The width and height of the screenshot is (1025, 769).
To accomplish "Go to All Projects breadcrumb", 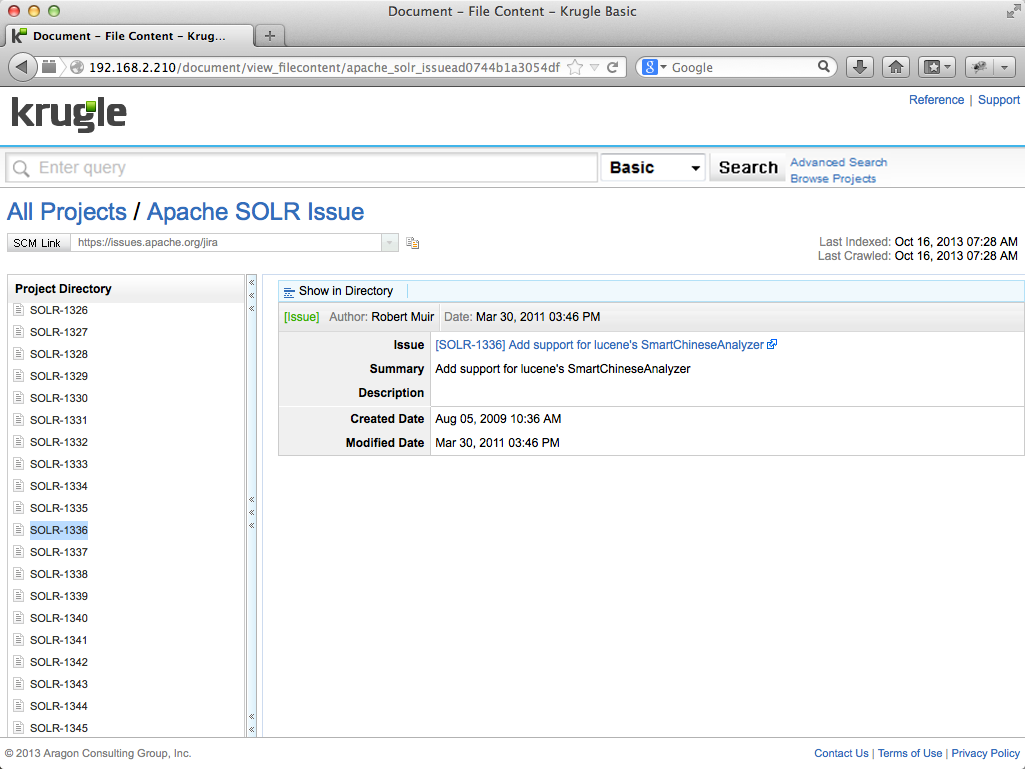I will click(x=67, y=212).
